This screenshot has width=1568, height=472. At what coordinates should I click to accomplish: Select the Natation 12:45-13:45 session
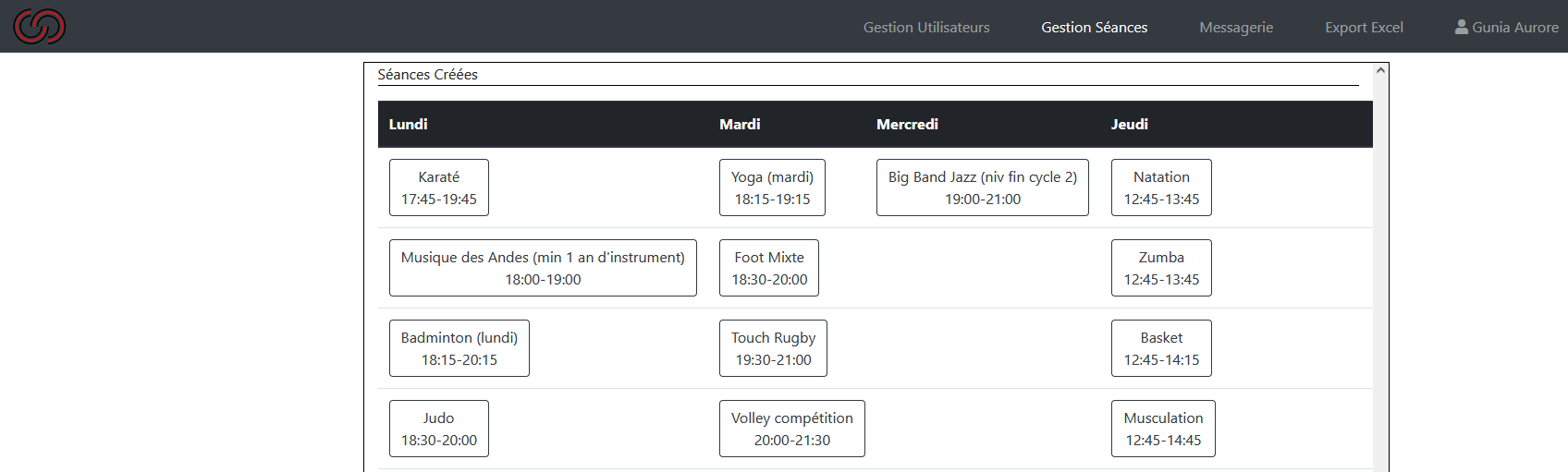(x=1161, y=188)
